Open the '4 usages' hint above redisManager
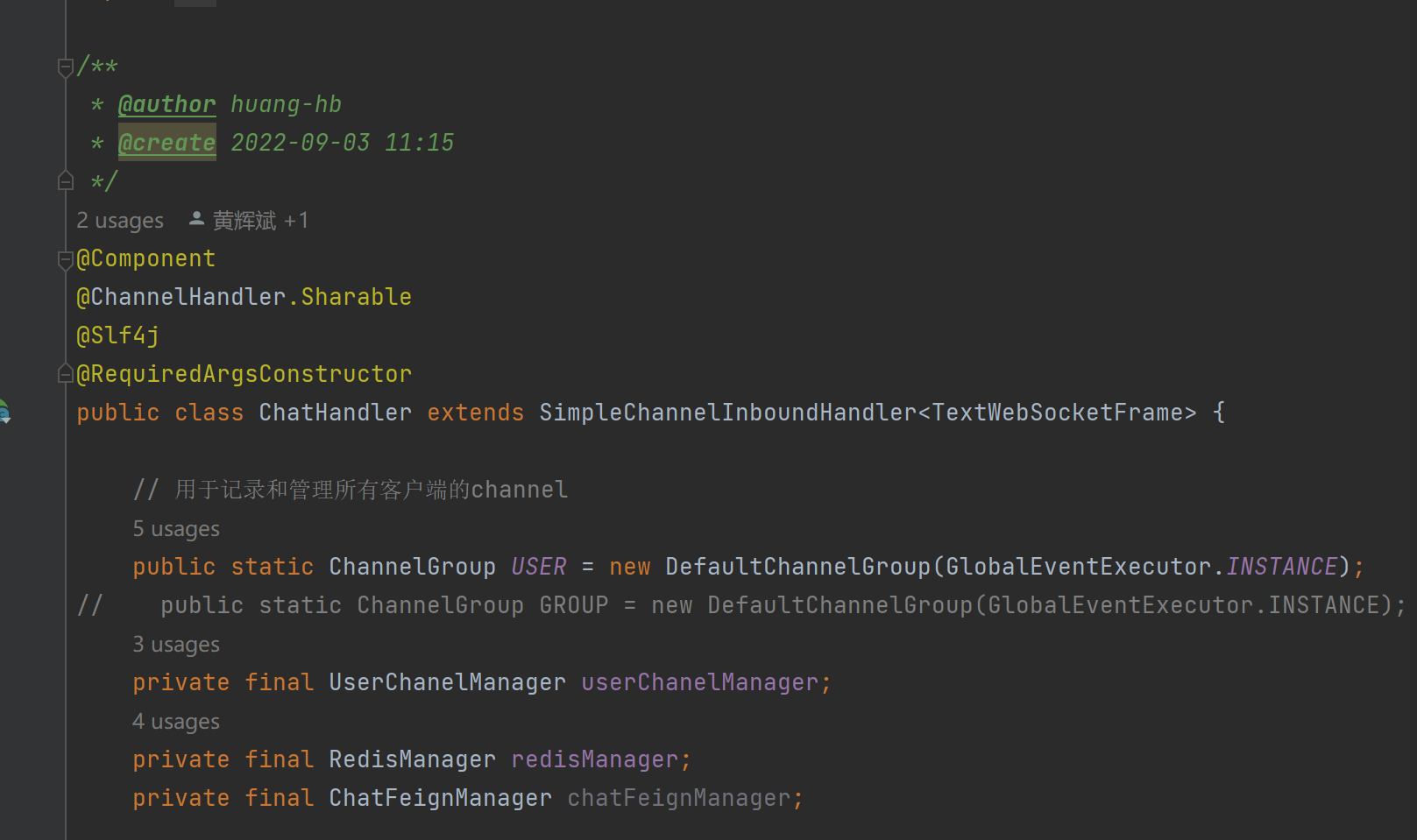 point(176,722)
